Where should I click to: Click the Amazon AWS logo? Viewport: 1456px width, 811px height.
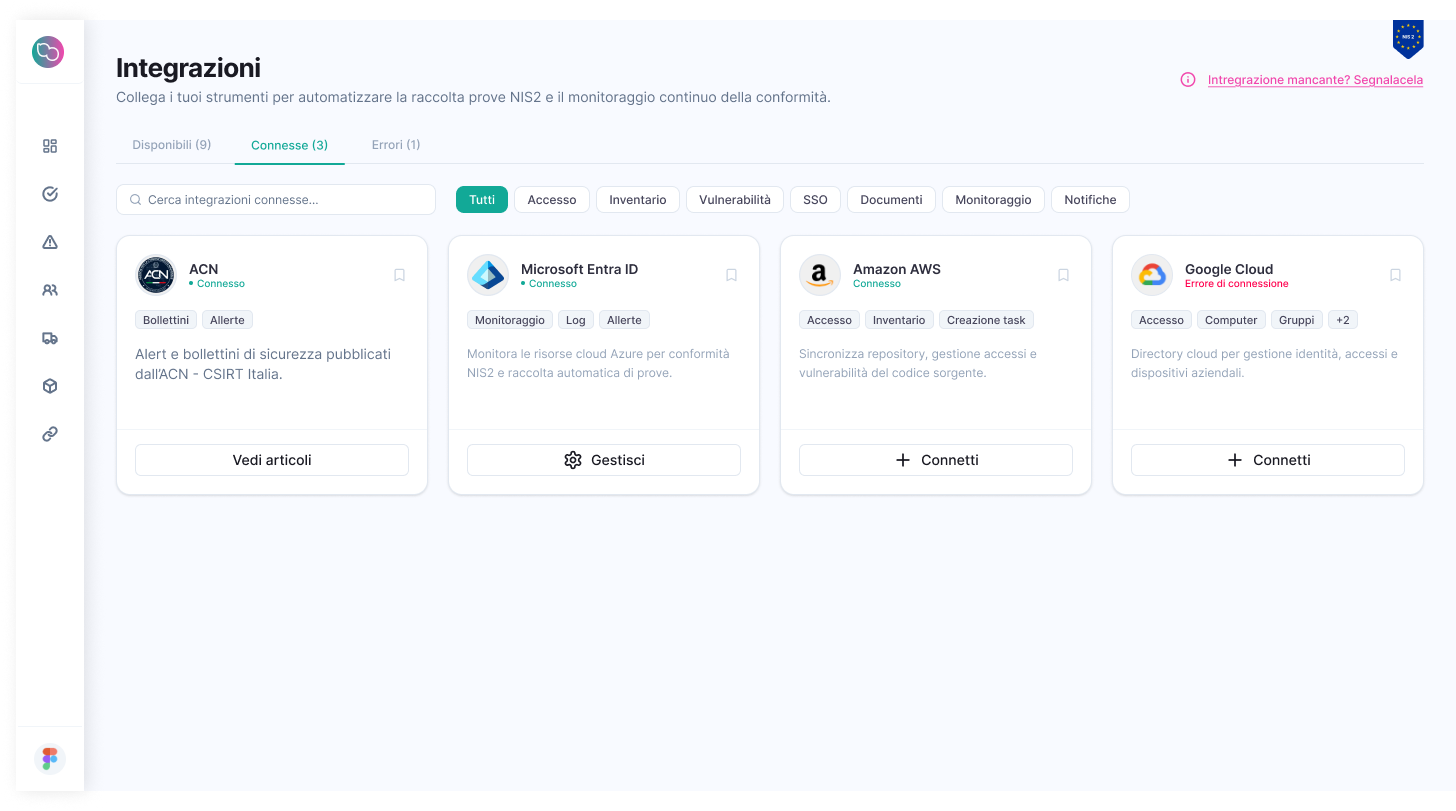(x=820, y=275)
